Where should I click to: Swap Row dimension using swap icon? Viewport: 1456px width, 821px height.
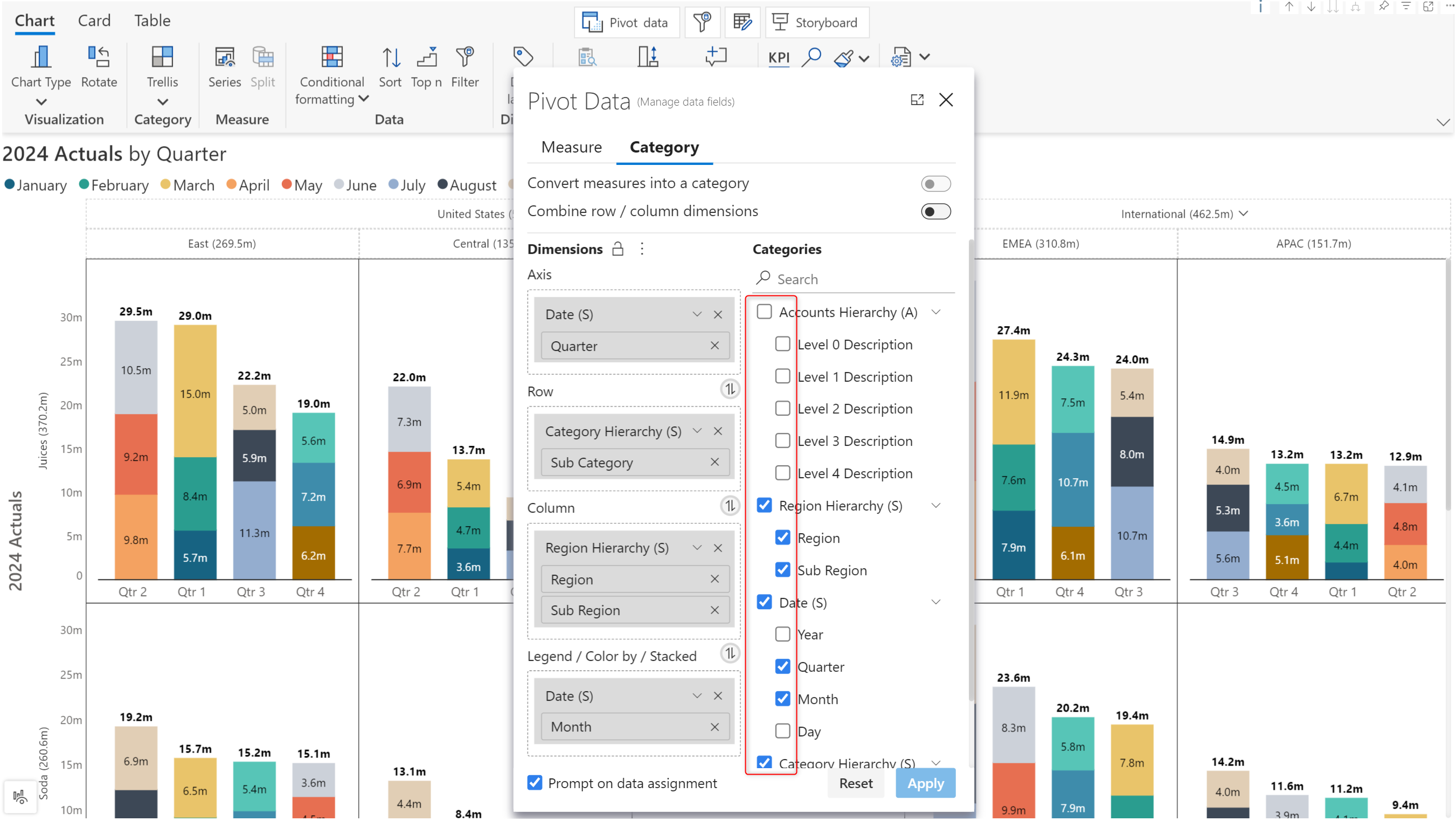[730, 390]
